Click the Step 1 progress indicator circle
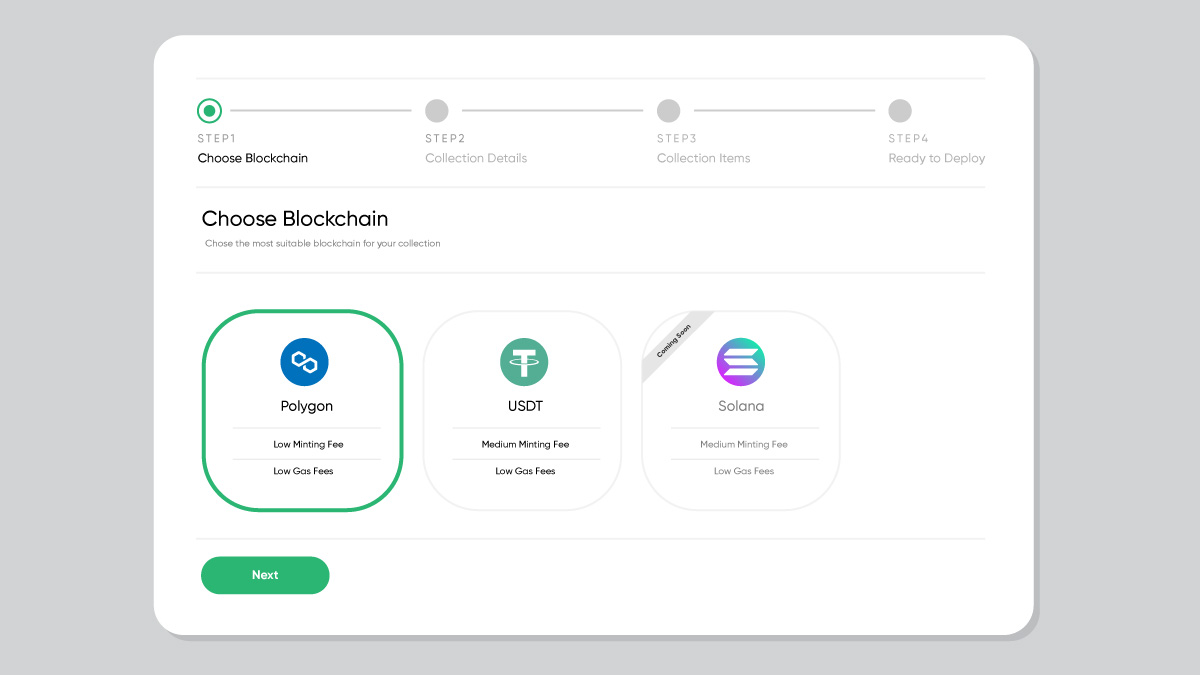Screen dimensions: 1200x675 (209, 110)
